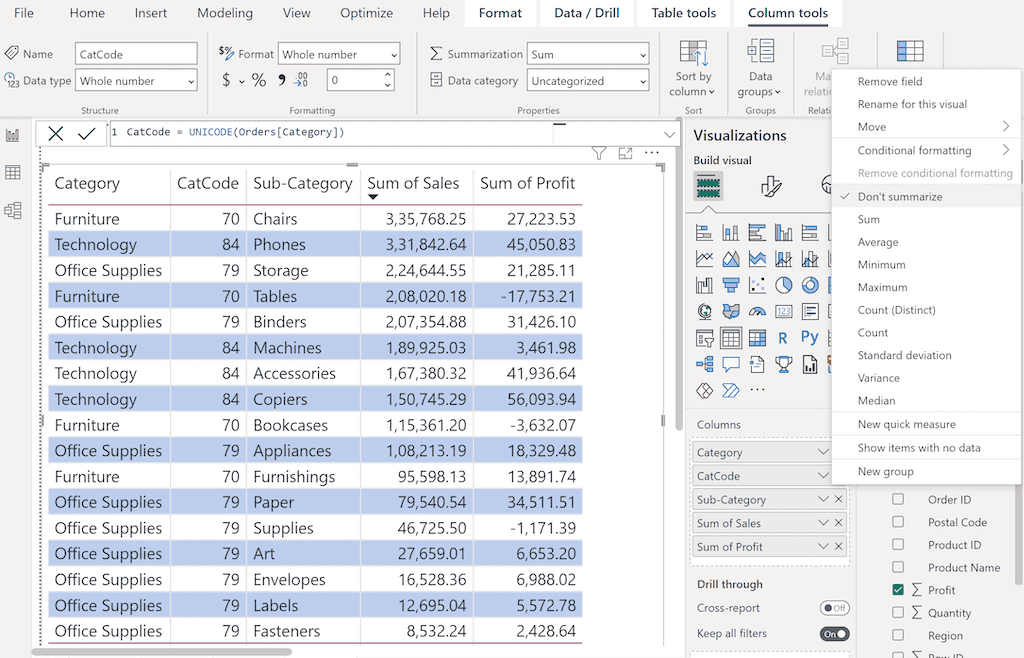Uncheck the Profit field checkbox
Viewport: 1024px width, 658px height.
(x=897, y=590)
